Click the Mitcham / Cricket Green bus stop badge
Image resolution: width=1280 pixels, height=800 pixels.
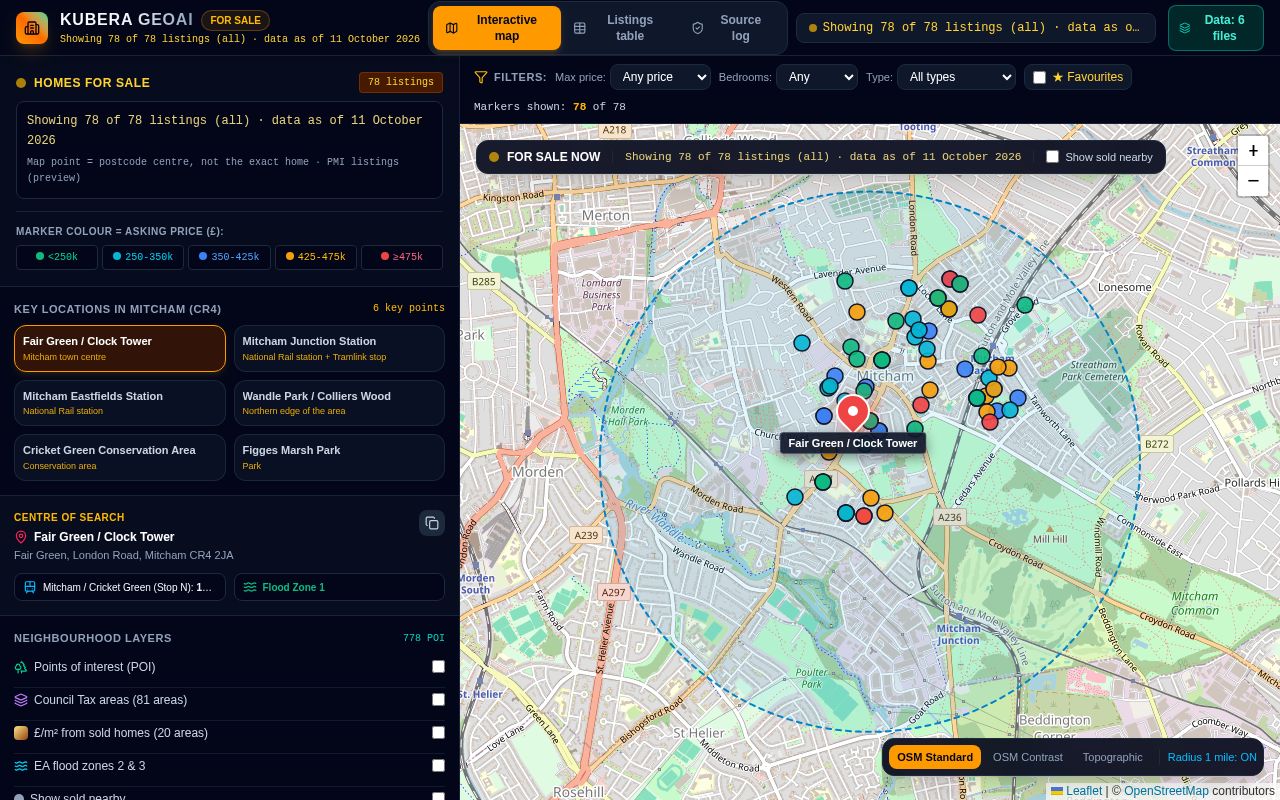(x=120, y=587)
